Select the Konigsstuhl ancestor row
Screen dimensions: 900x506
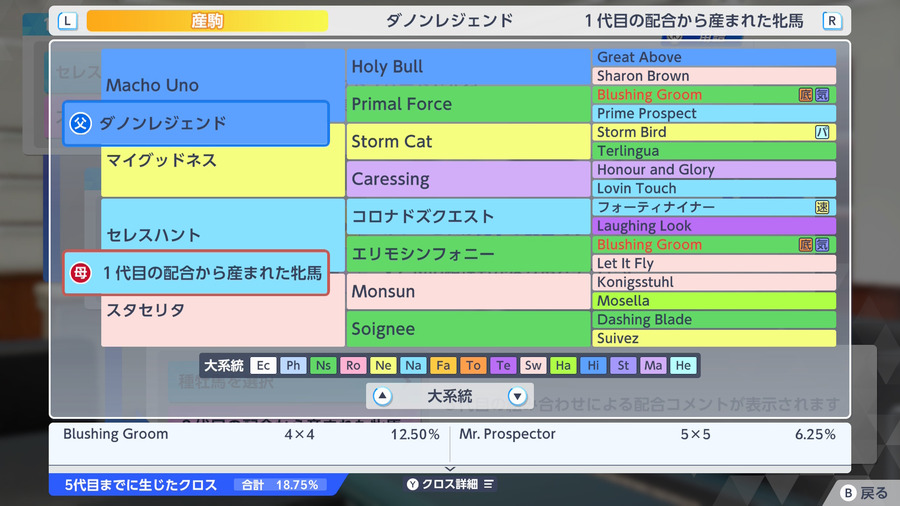[x=714, y=282]
